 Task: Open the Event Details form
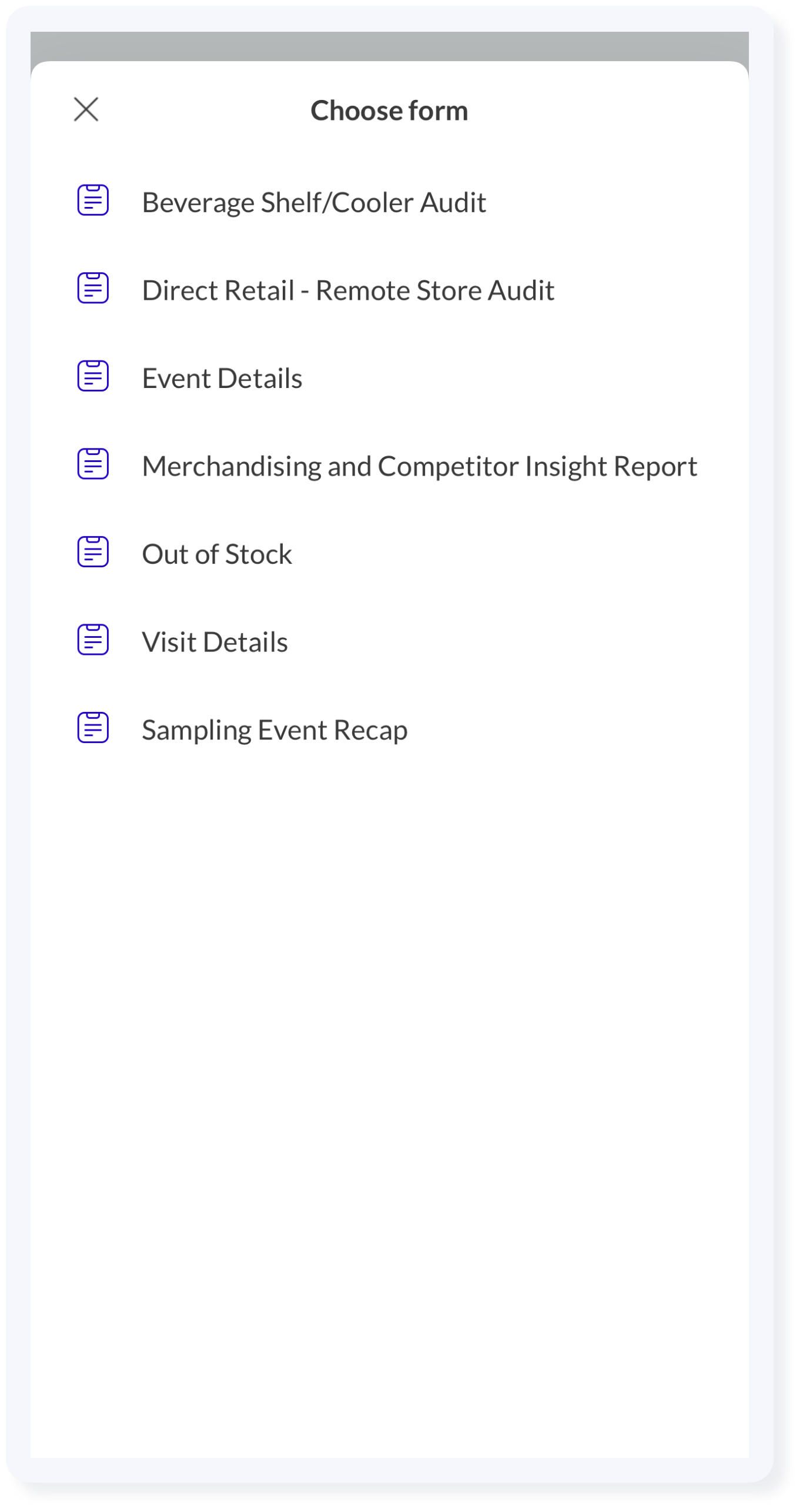pos(390,379)
